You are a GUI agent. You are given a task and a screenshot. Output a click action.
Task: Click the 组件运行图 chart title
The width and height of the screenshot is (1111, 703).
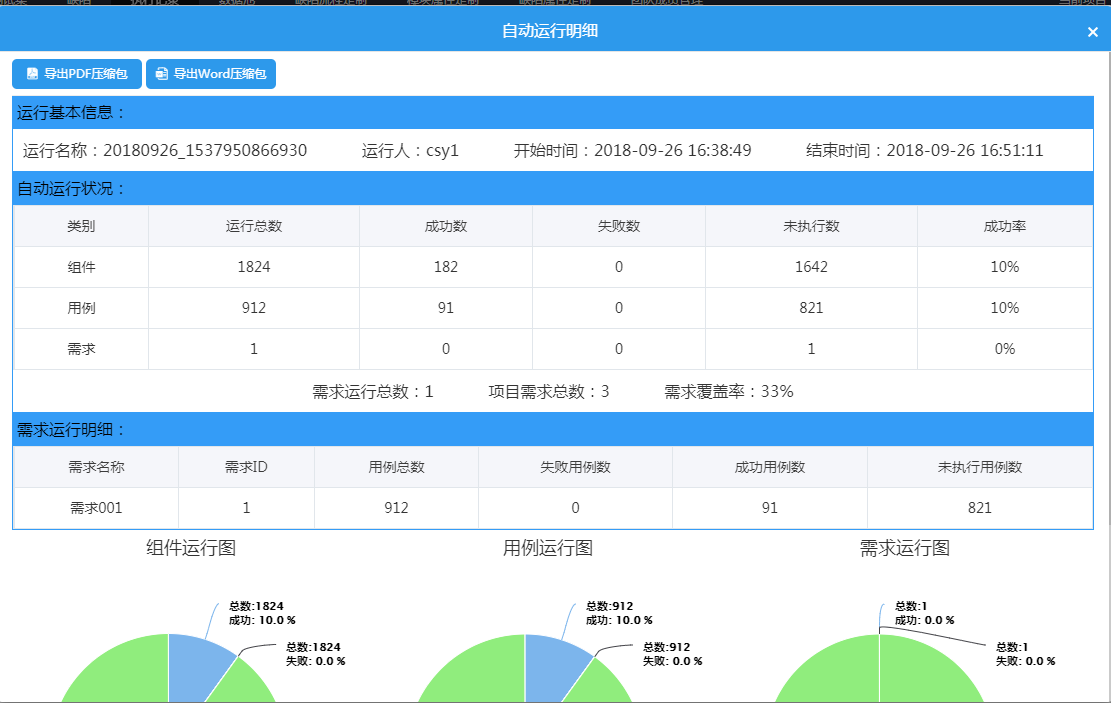click(191, 548)
